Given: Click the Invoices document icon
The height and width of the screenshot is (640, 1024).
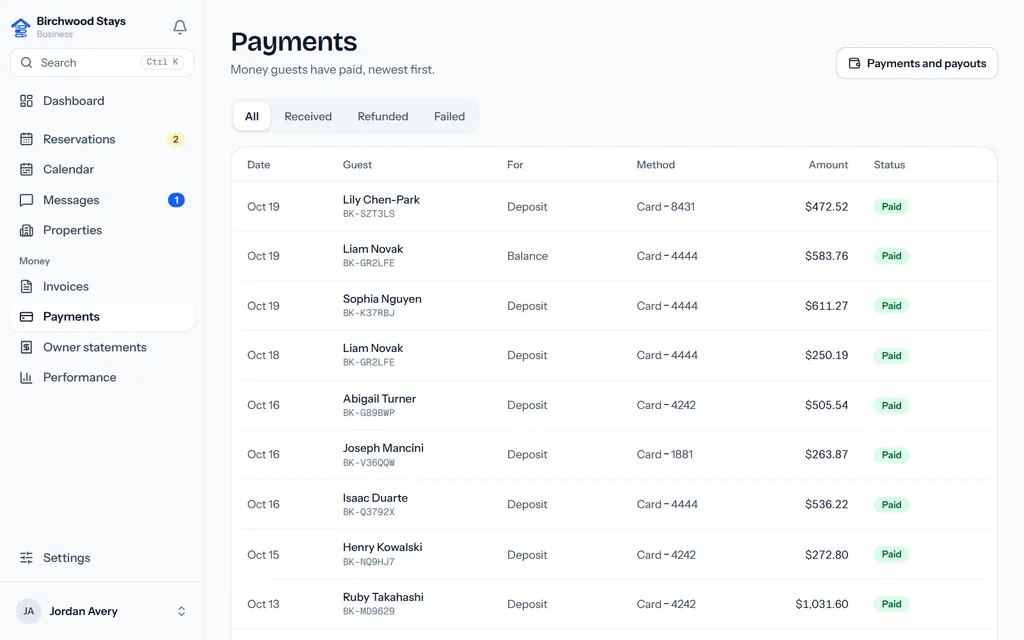Looking at the screenshot, I should (26, 286).
